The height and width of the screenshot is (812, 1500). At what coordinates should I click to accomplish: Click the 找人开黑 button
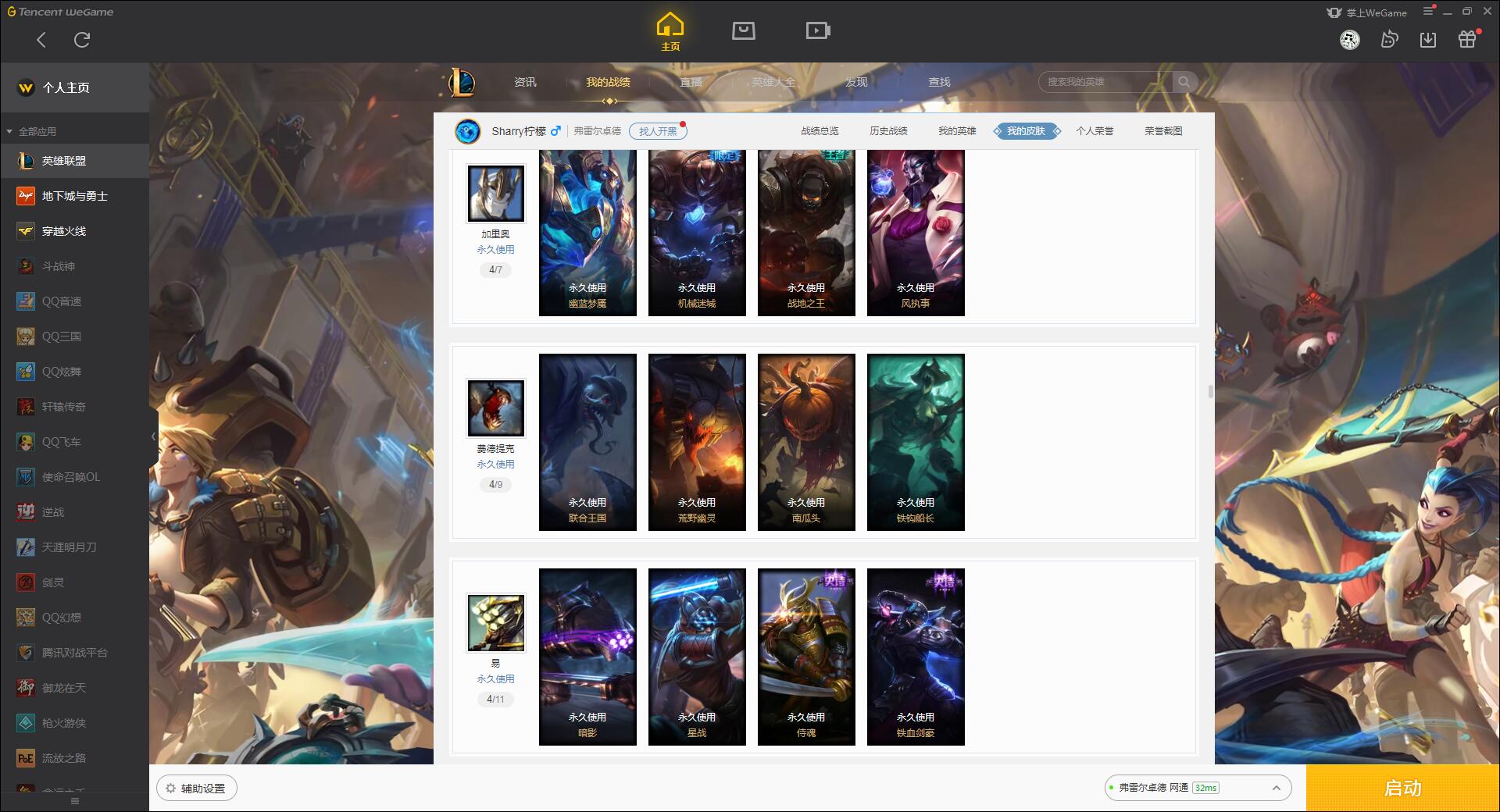coord(658,131)
